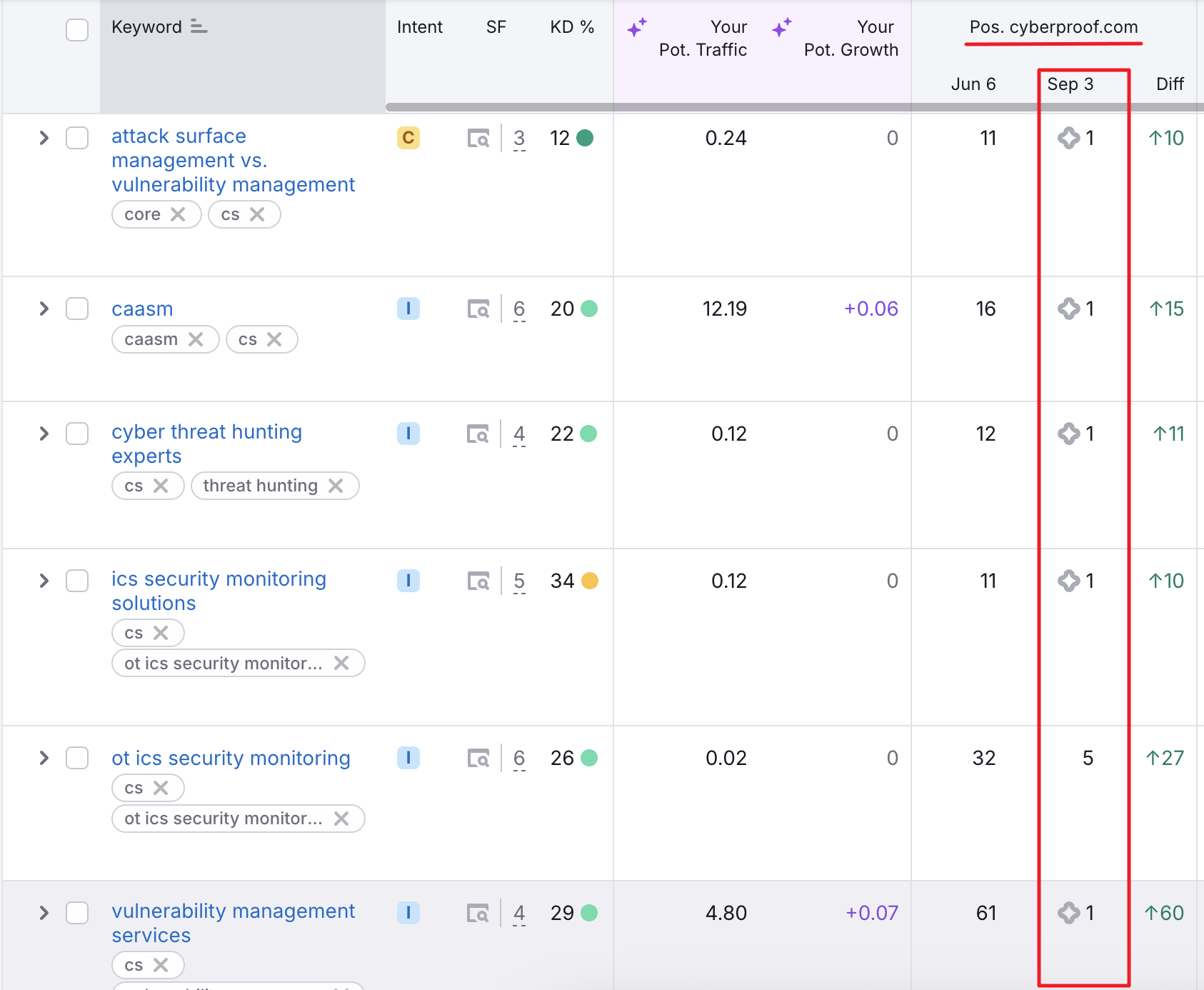
Task: Remove the 'core' tag from first keyword
Action: pos(178,214)
